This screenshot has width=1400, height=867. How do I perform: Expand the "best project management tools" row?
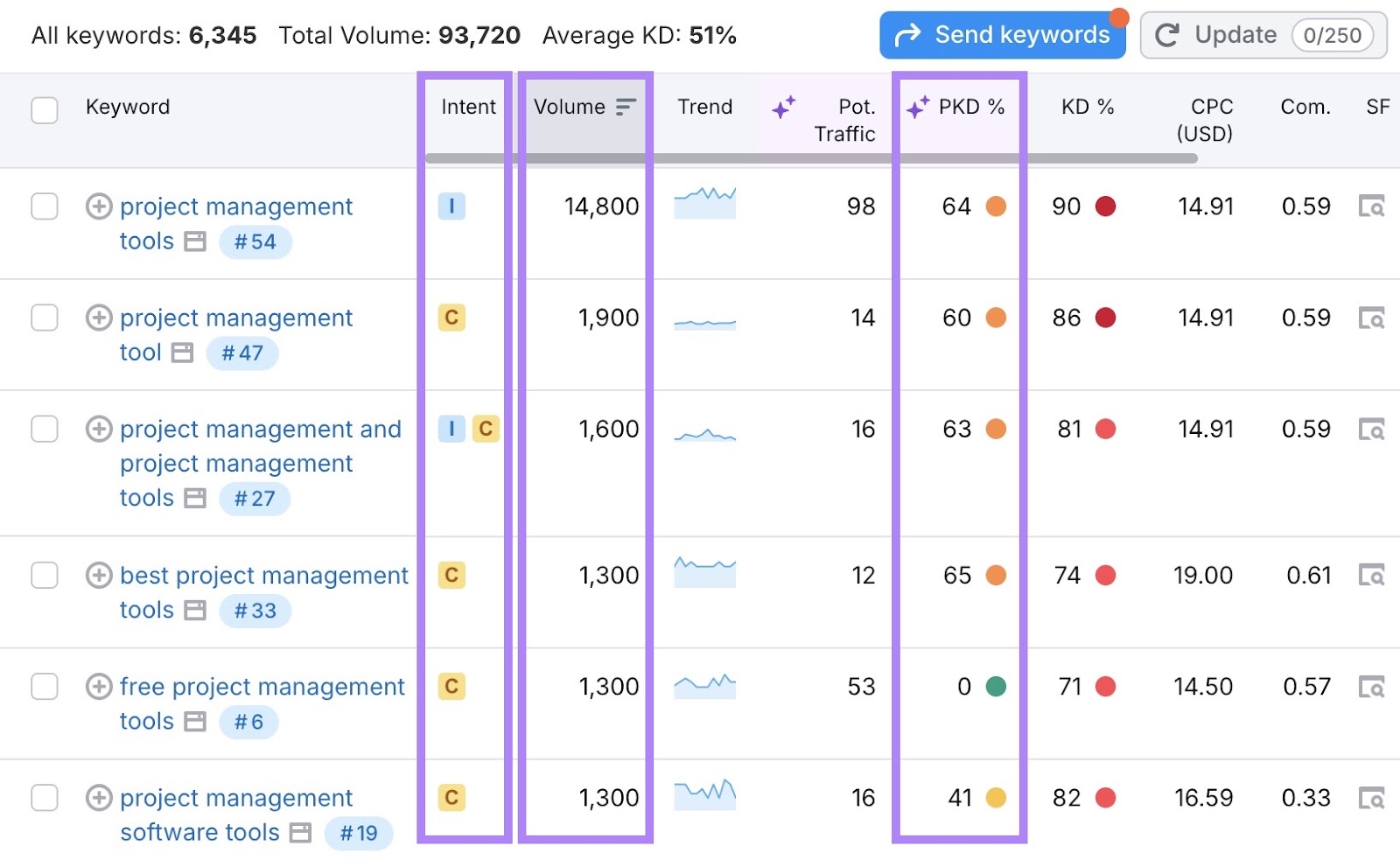point(99,575)
